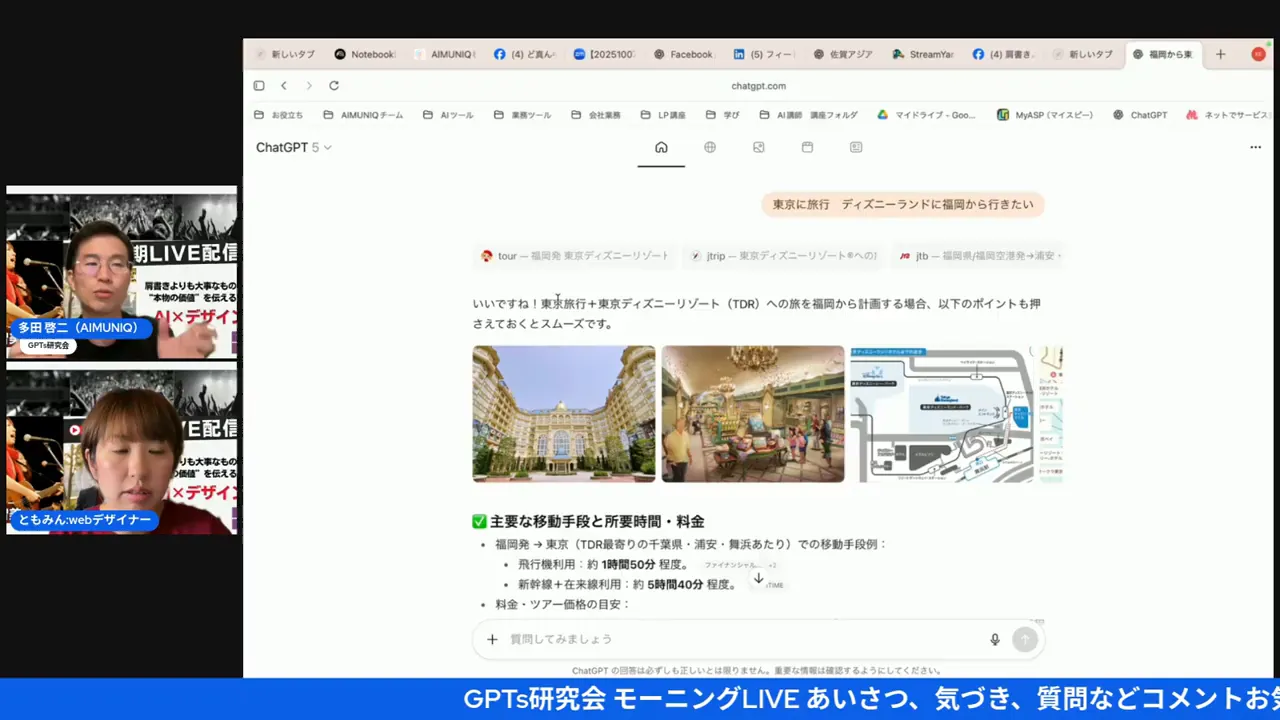The width and height of the screenshot is (1280, 720).
Task: Click the image gallery icon
Action: coord(759,147)
